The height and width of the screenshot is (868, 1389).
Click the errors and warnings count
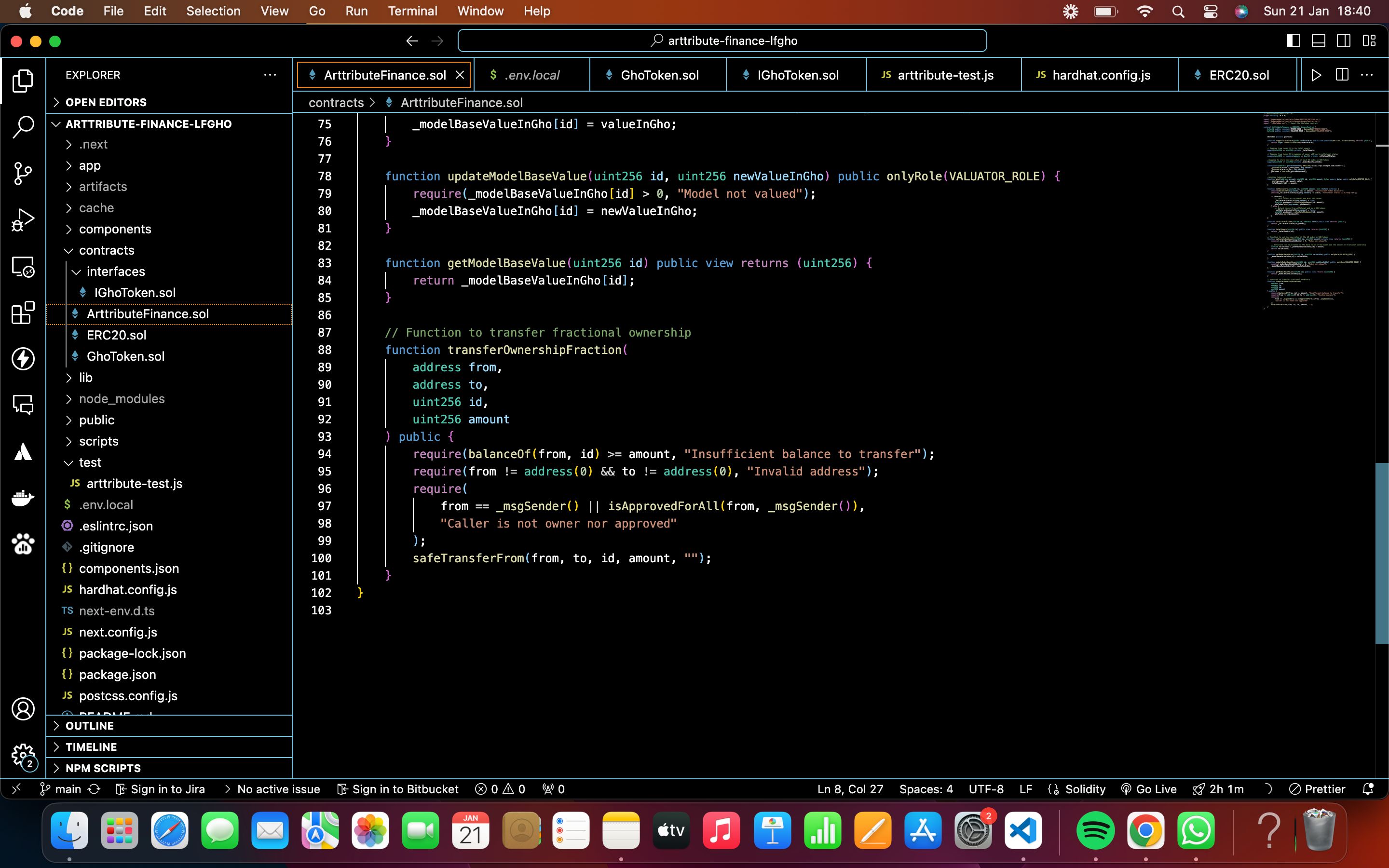tap(501, 789)
